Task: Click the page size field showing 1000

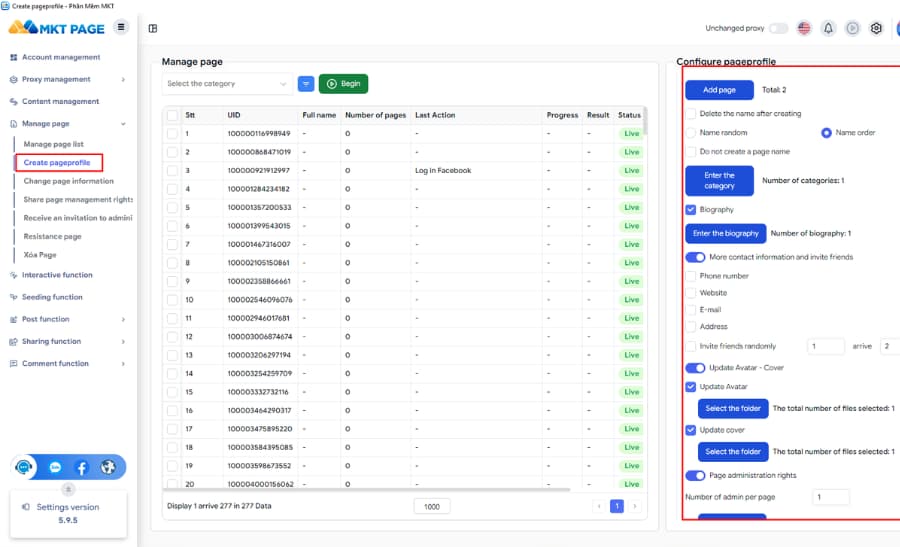Action: (432, 507)
